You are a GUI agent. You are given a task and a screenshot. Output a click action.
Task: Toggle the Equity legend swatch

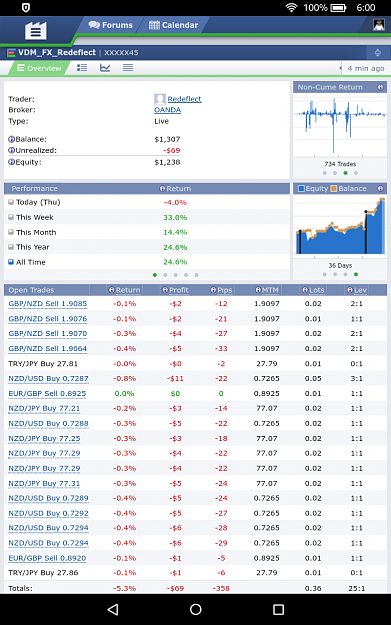(301, 189)
